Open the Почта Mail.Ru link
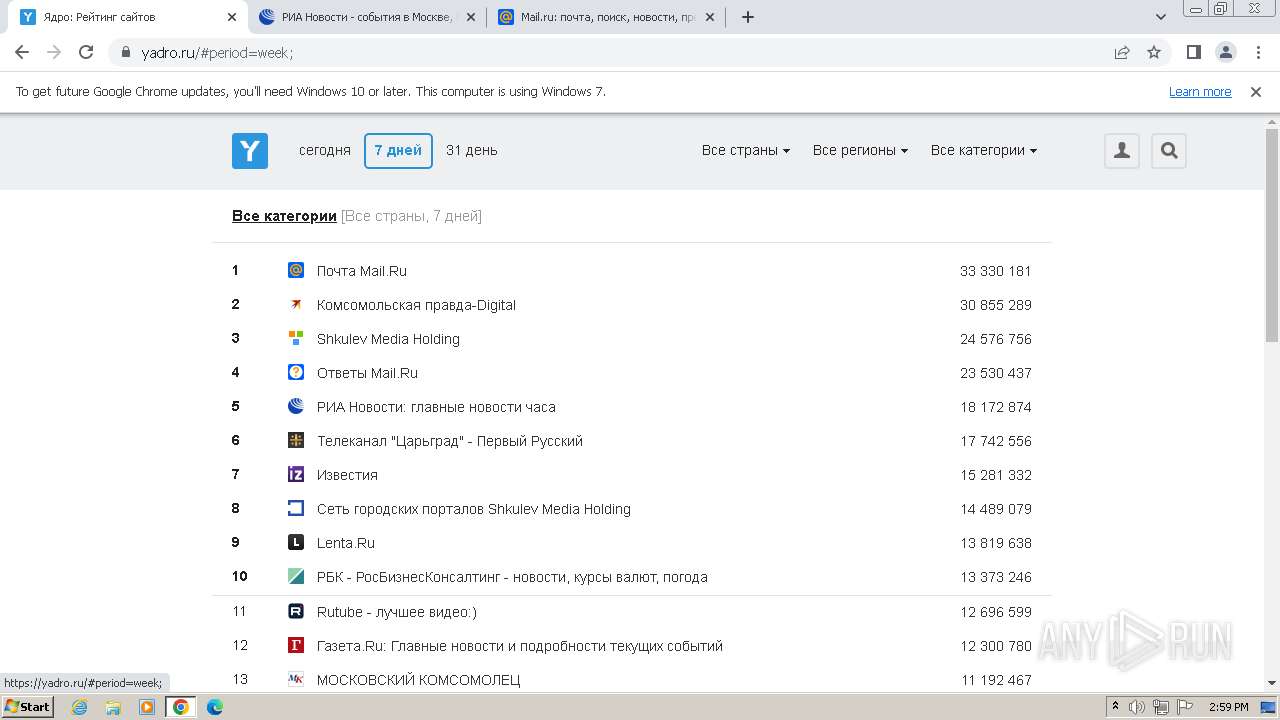The width and height of the screenshot is (1280, 720). tap(362, 271)
